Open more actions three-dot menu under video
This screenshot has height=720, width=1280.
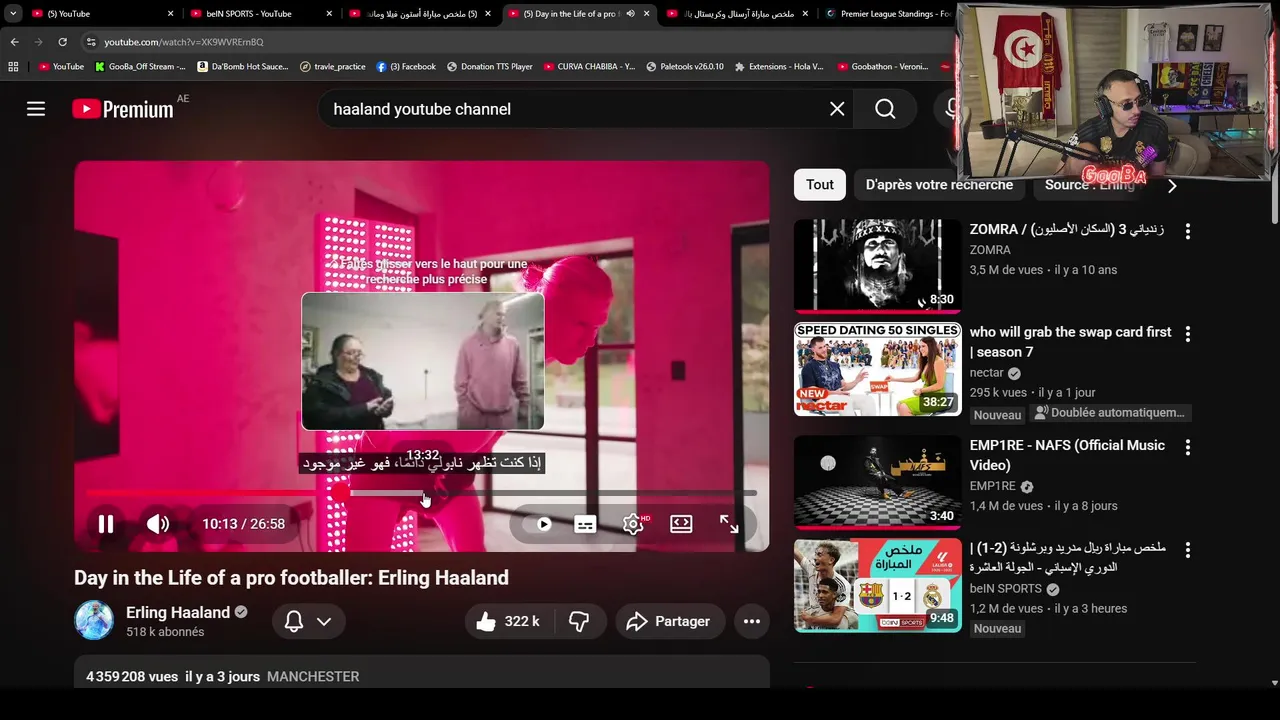(752, 621)
